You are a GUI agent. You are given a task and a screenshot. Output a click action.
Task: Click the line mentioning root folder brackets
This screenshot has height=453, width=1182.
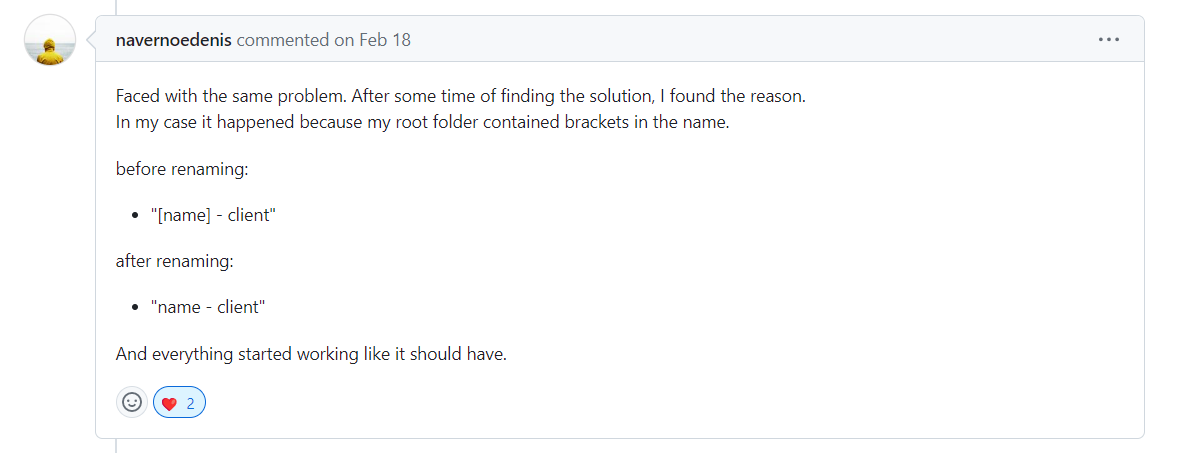click(x=423, y=122)
